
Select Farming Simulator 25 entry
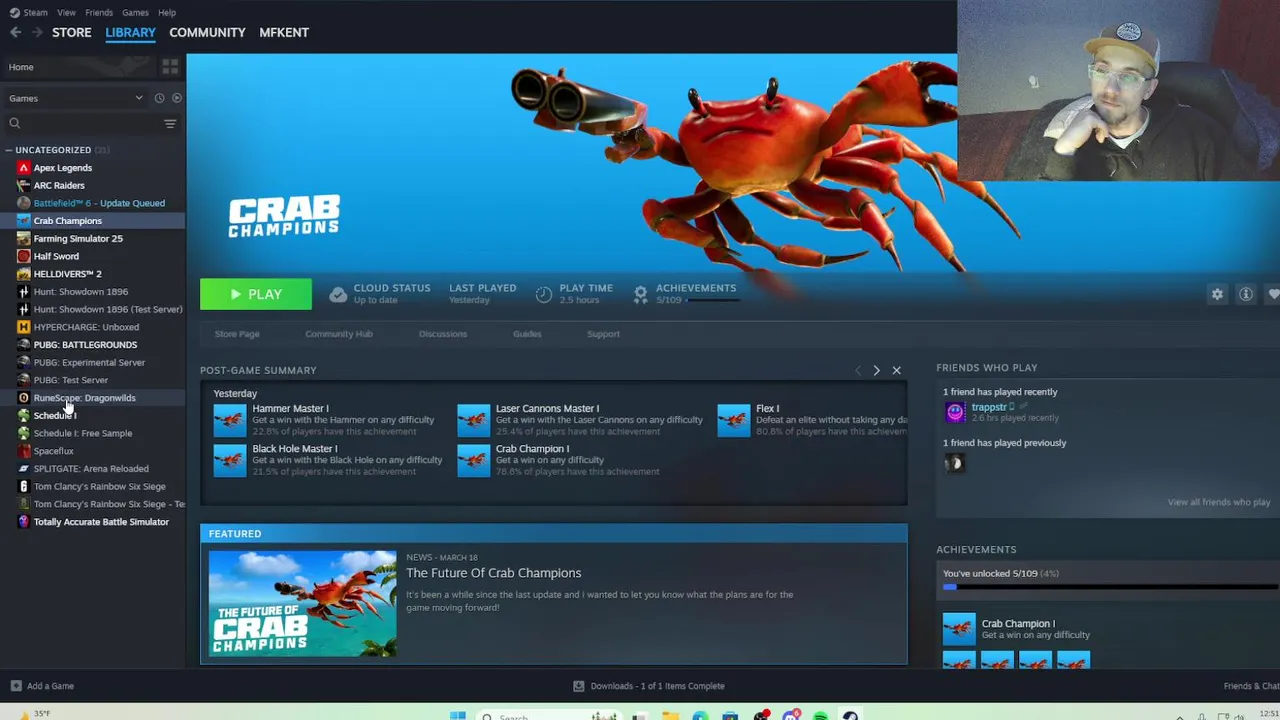pyautogui.click(x=78, y=238)
